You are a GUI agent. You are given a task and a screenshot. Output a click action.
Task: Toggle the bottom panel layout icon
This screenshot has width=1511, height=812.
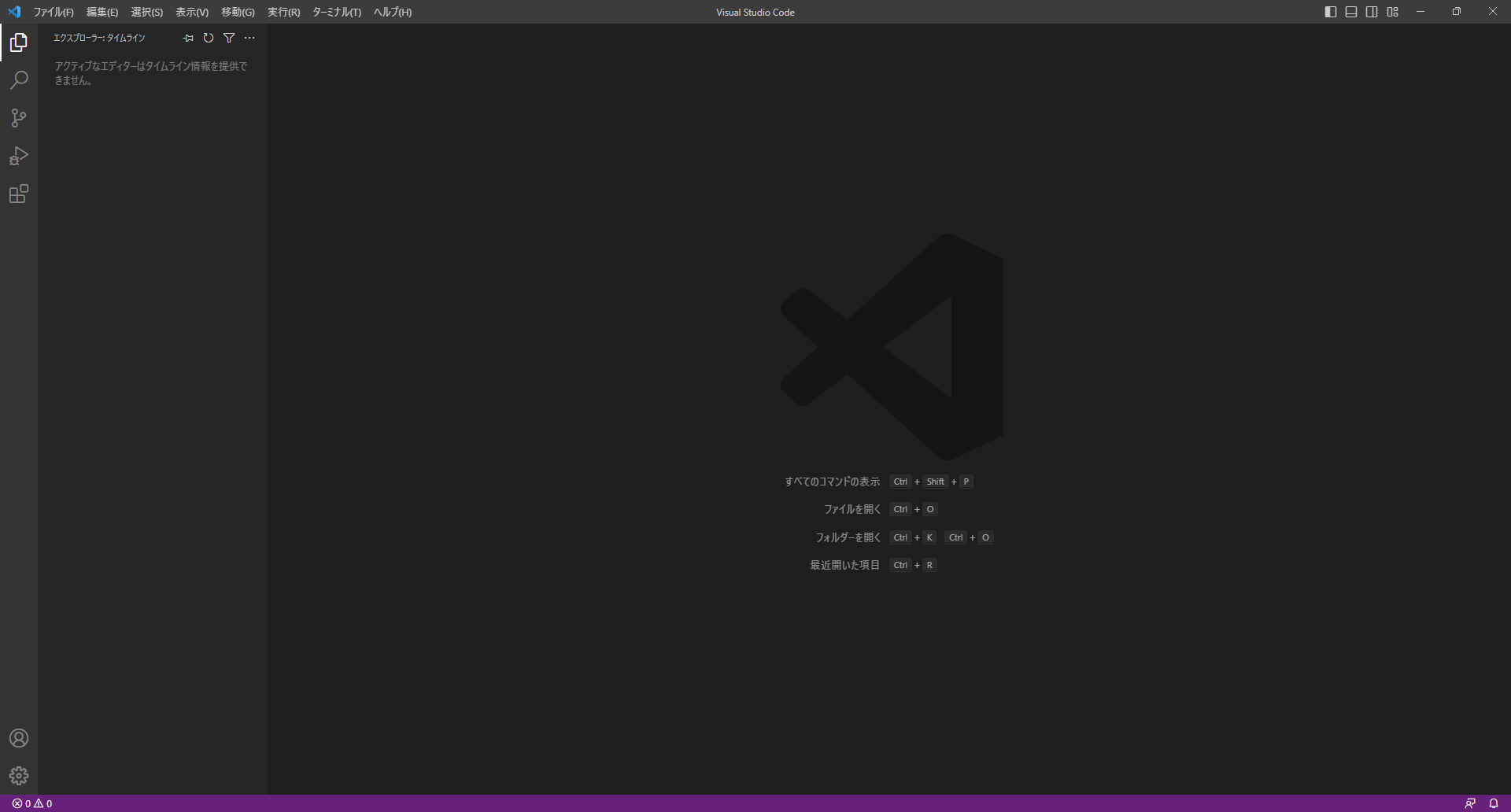click(x=1351, y=12)
